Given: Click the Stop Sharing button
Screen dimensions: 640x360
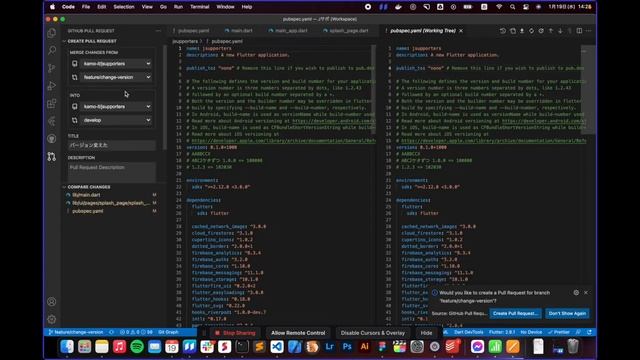Looking at the screenshot, I should (235, 333).
